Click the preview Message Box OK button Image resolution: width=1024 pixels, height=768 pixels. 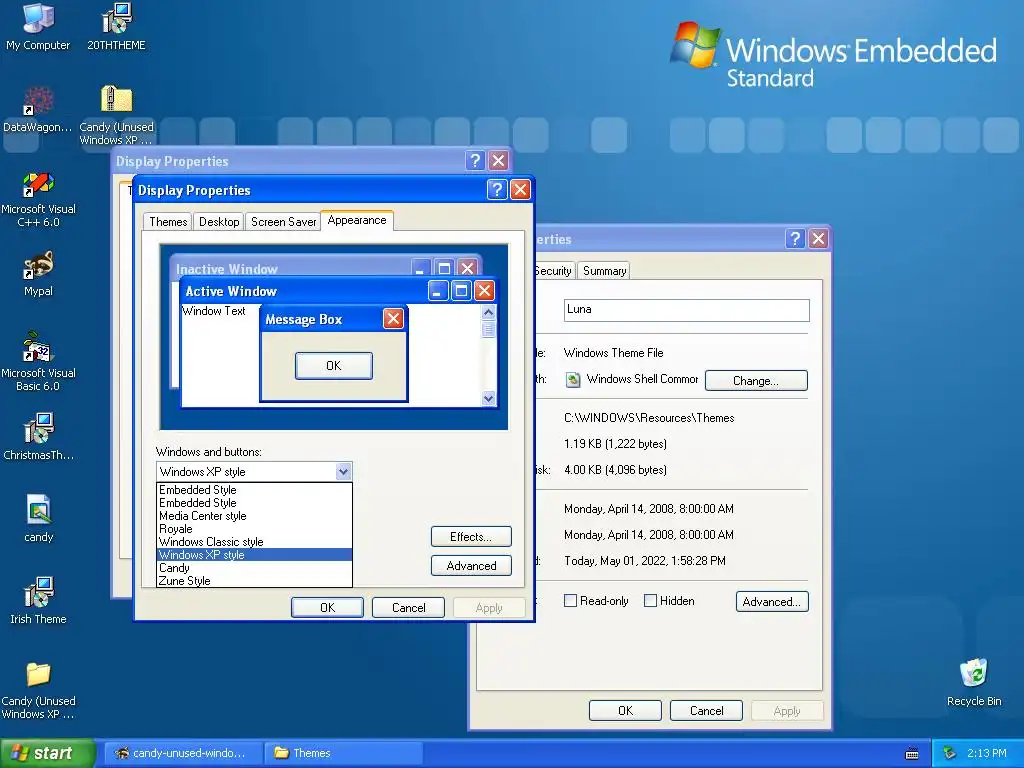tap(334, 366)
